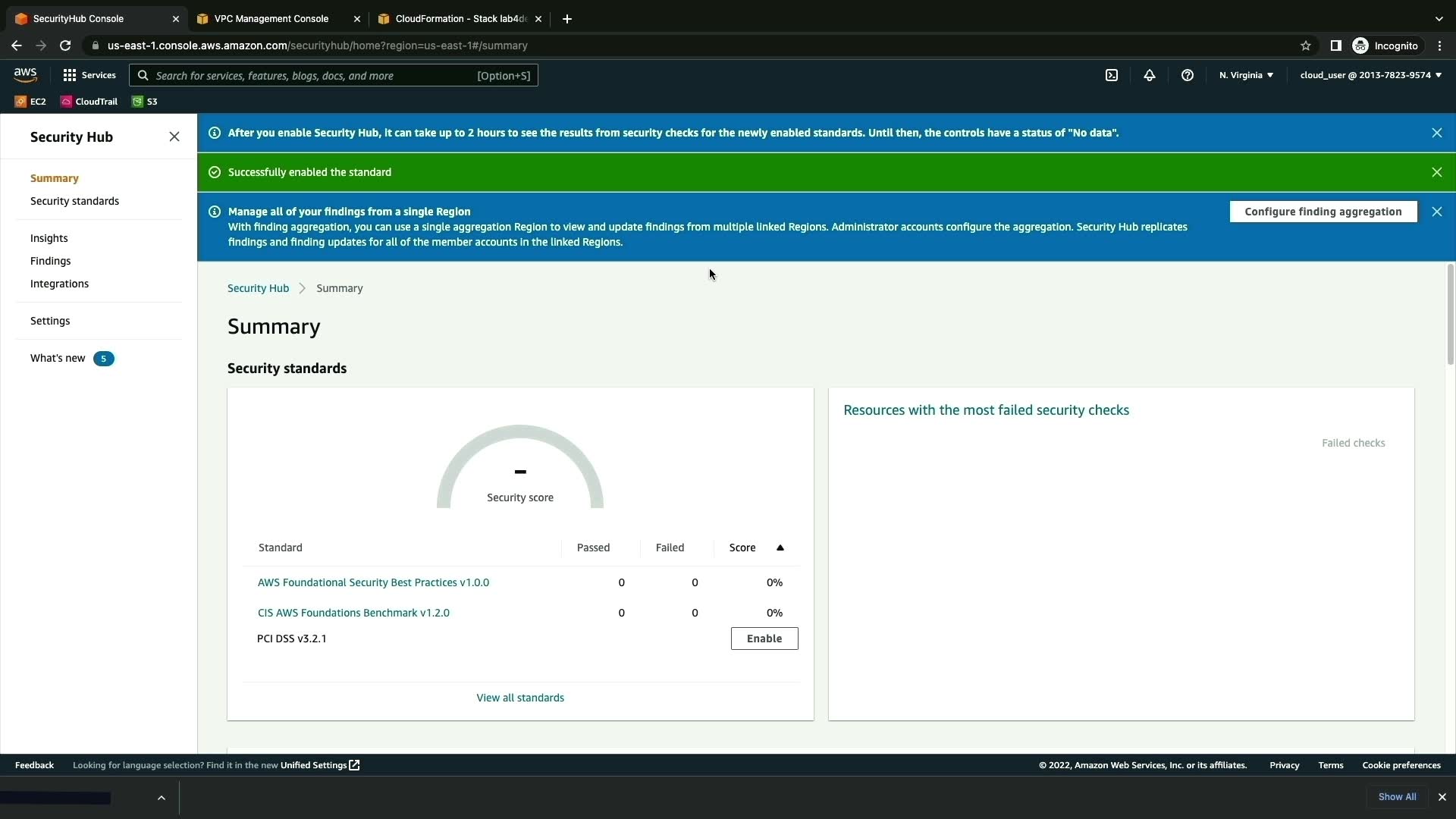Open AWS Foundational Security Best Practices link

(x=373, y=582)
